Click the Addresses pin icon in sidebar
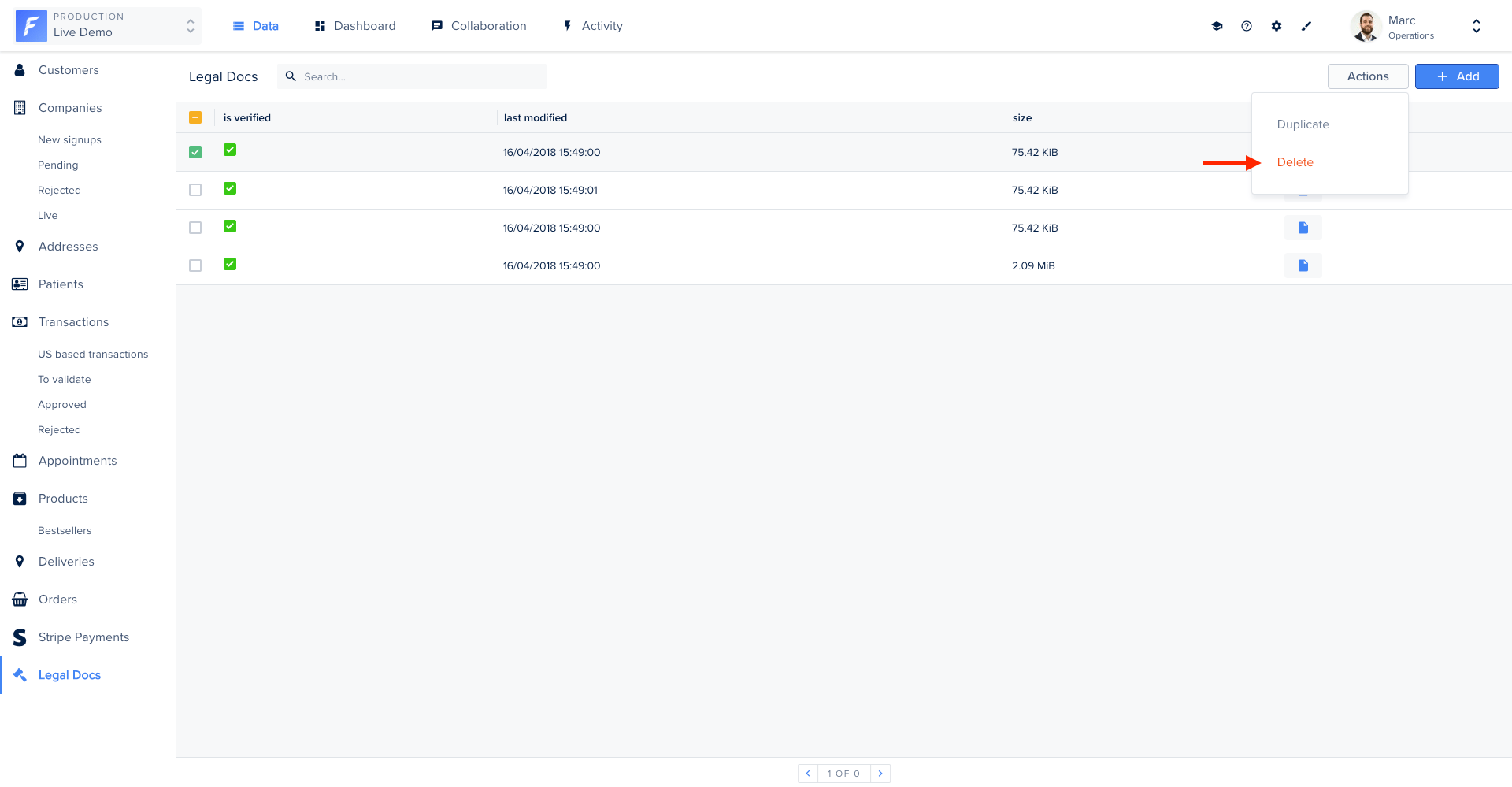The image size is (1512, 787). (20, 247)
